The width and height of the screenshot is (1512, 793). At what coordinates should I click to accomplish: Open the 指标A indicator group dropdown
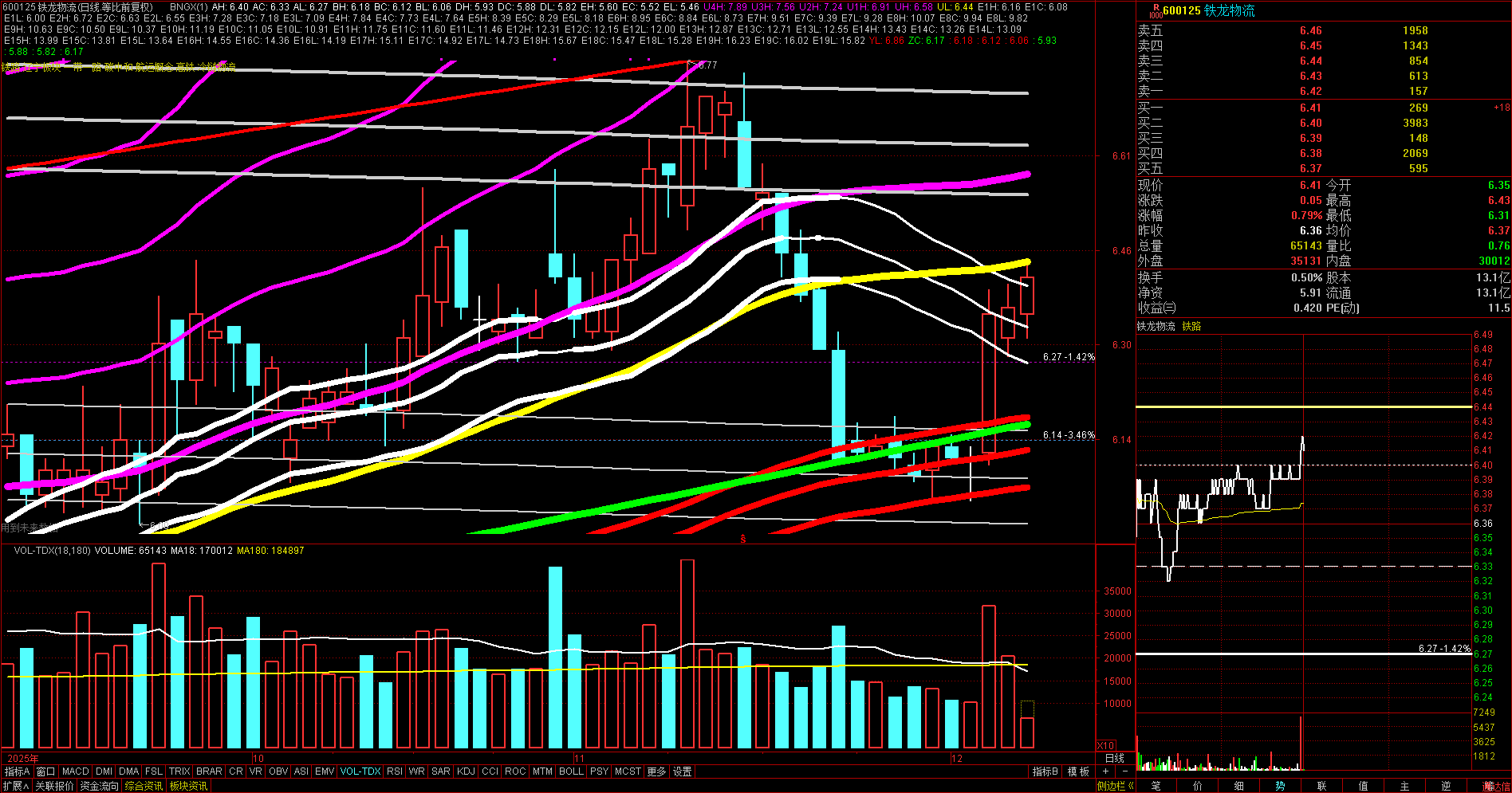17,771
